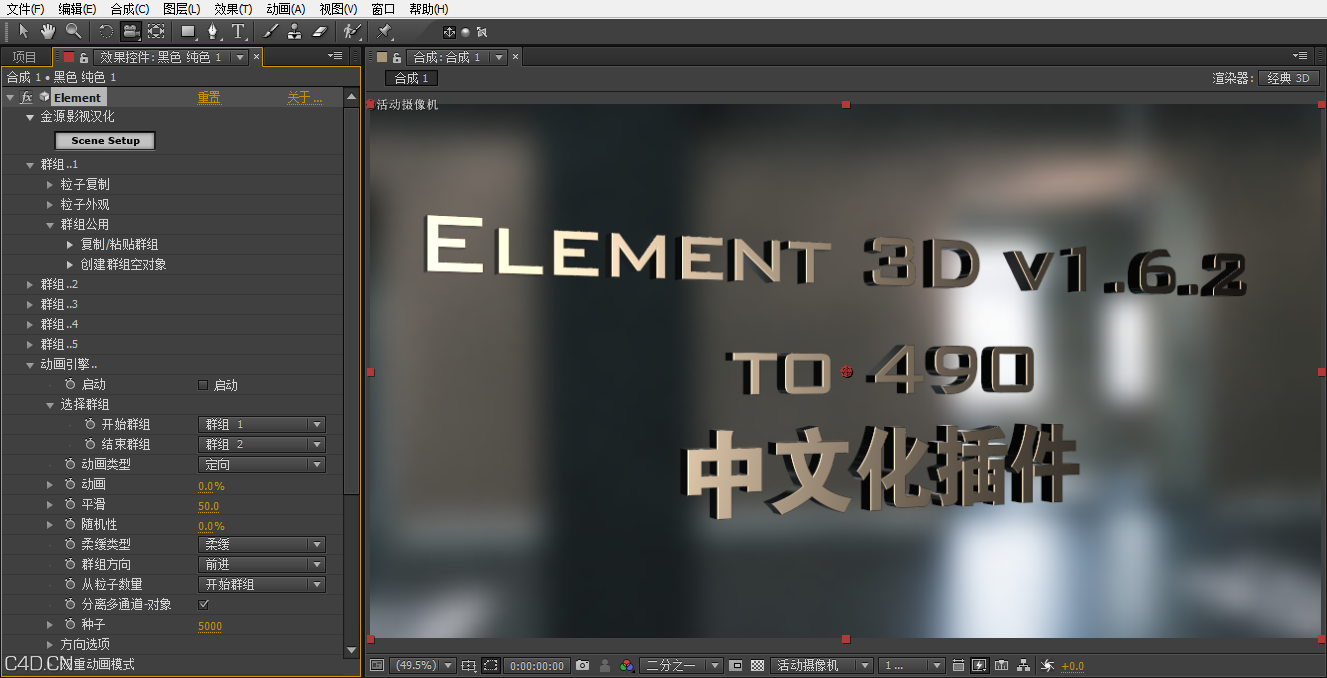Select the Hand tool in the toolbar
The height and width of the screenshot is (678, 1327).
(x=47, y=31)
